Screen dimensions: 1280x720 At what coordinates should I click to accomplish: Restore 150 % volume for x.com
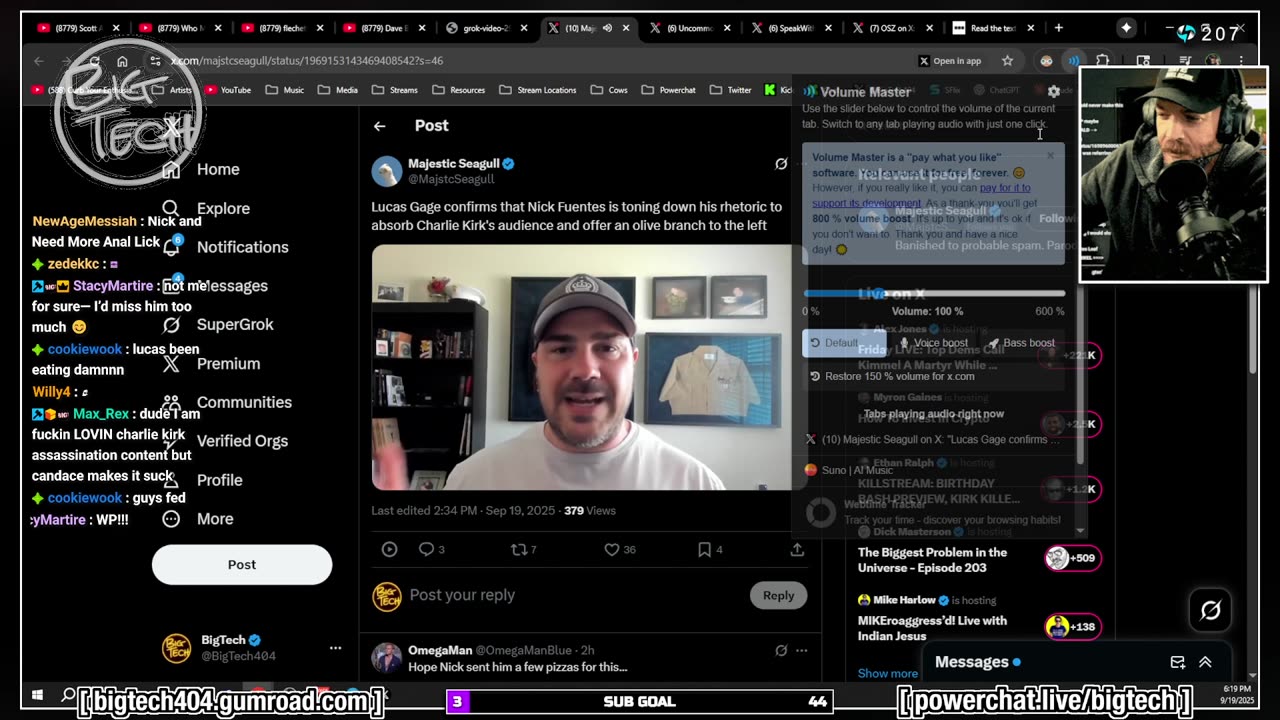(891, 376)
